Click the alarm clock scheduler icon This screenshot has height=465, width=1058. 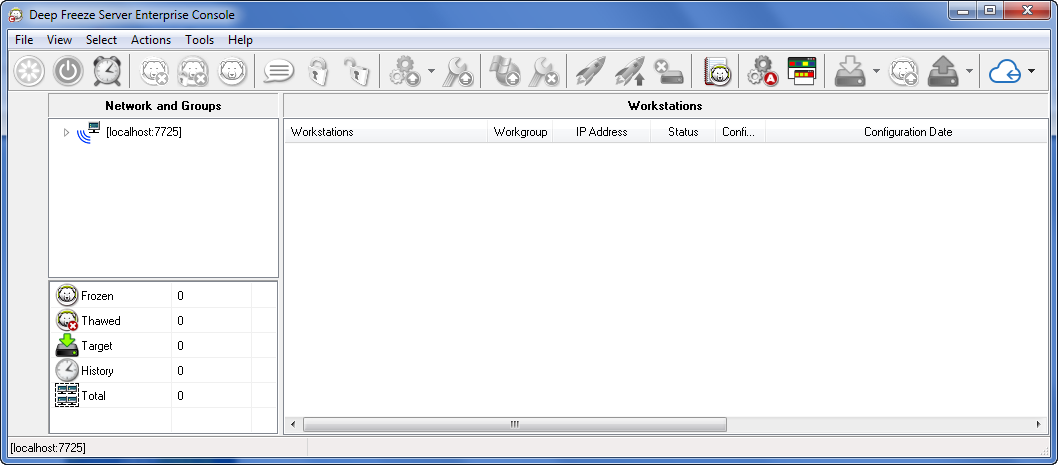pyautogui.click(x=107, y=70)
